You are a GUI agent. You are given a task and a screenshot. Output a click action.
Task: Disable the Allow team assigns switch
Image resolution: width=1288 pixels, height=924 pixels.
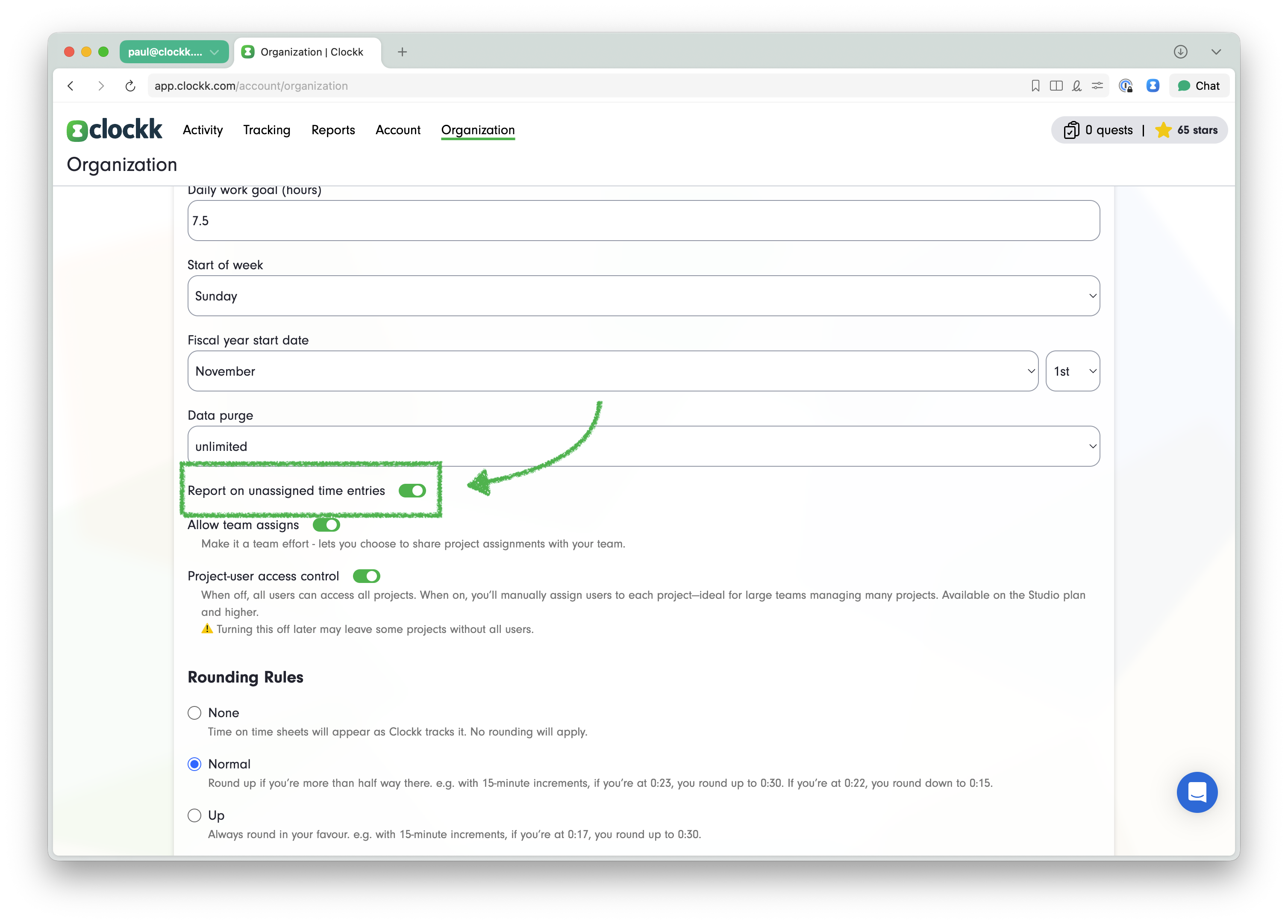[326, 525]
